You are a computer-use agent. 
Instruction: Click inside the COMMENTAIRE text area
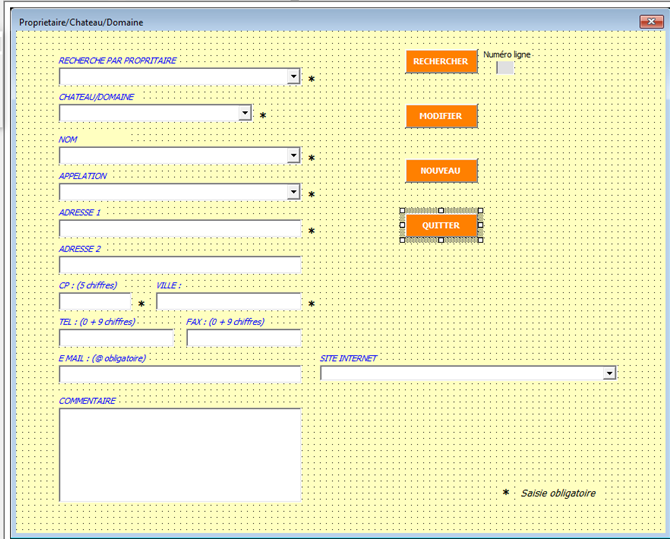pyautogui.click(x=180, y=455)
